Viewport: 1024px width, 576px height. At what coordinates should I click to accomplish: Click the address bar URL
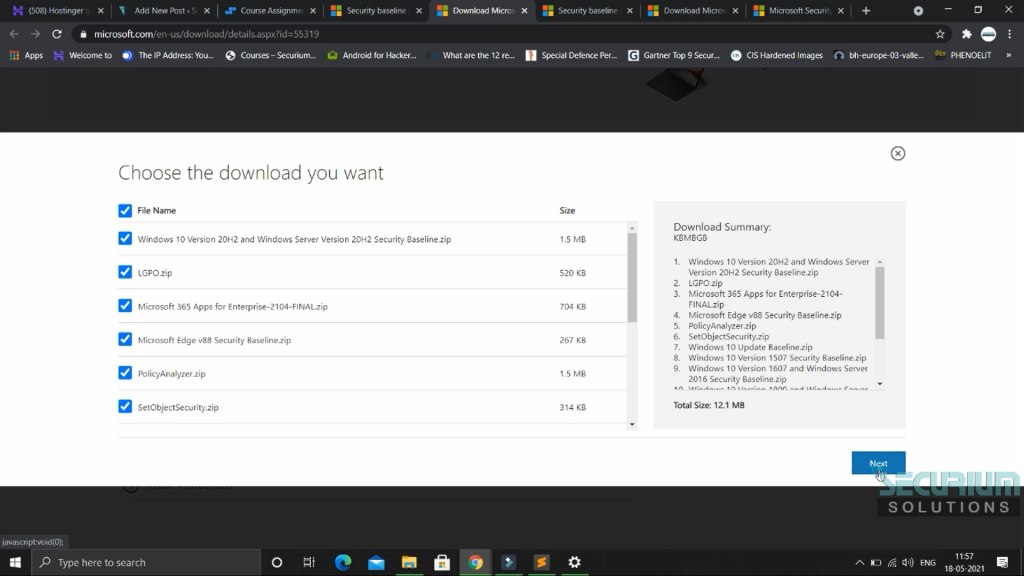point(206,34)
